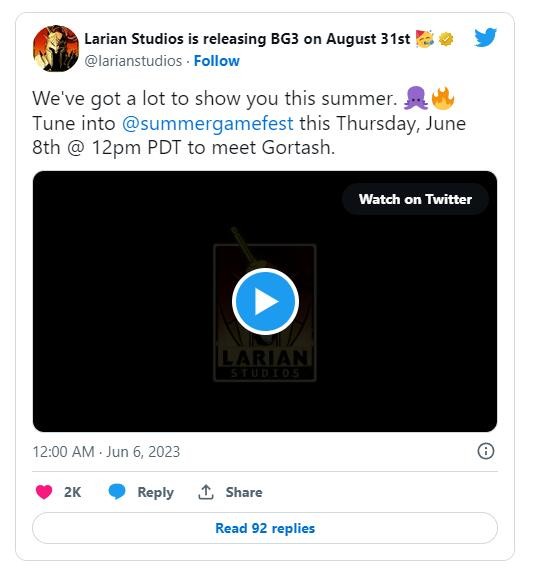Click the Larian Studios display name
The width and height of the screenshot is (533, 577).
coord(247,39)
